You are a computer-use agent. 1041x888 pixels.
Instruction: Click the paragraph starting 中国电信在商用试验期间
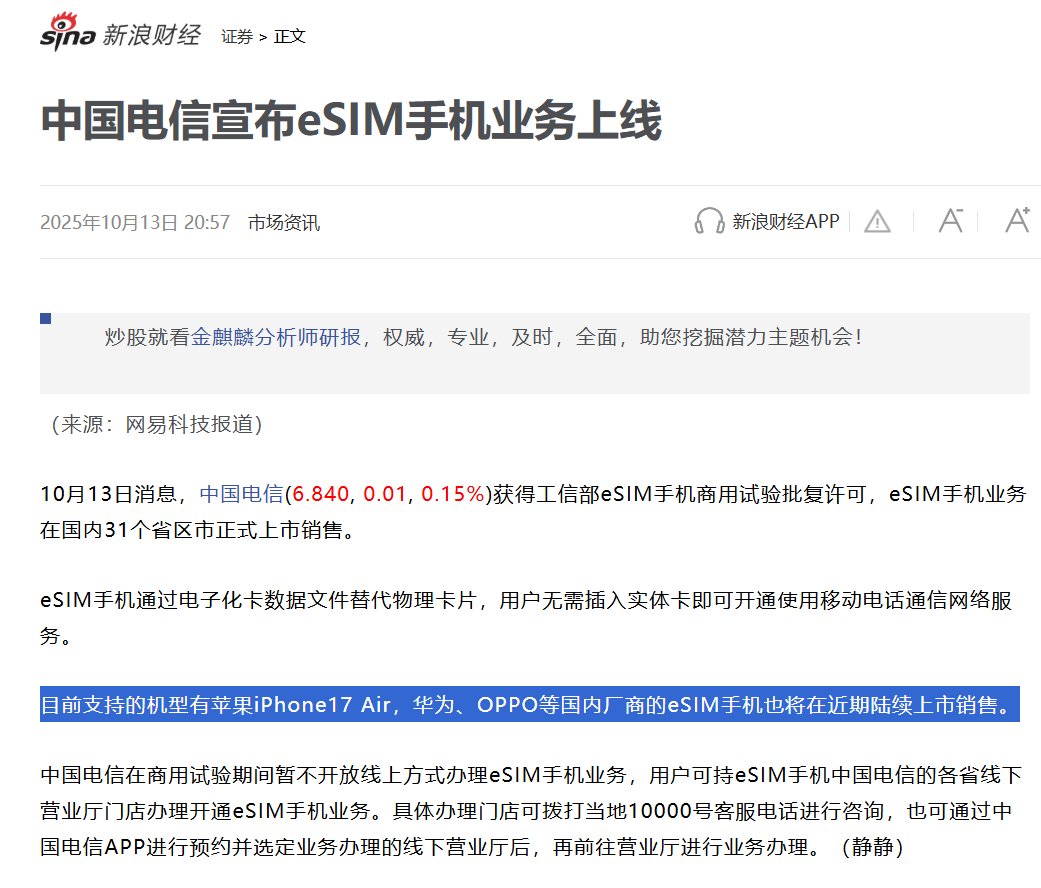pos(530,811)
